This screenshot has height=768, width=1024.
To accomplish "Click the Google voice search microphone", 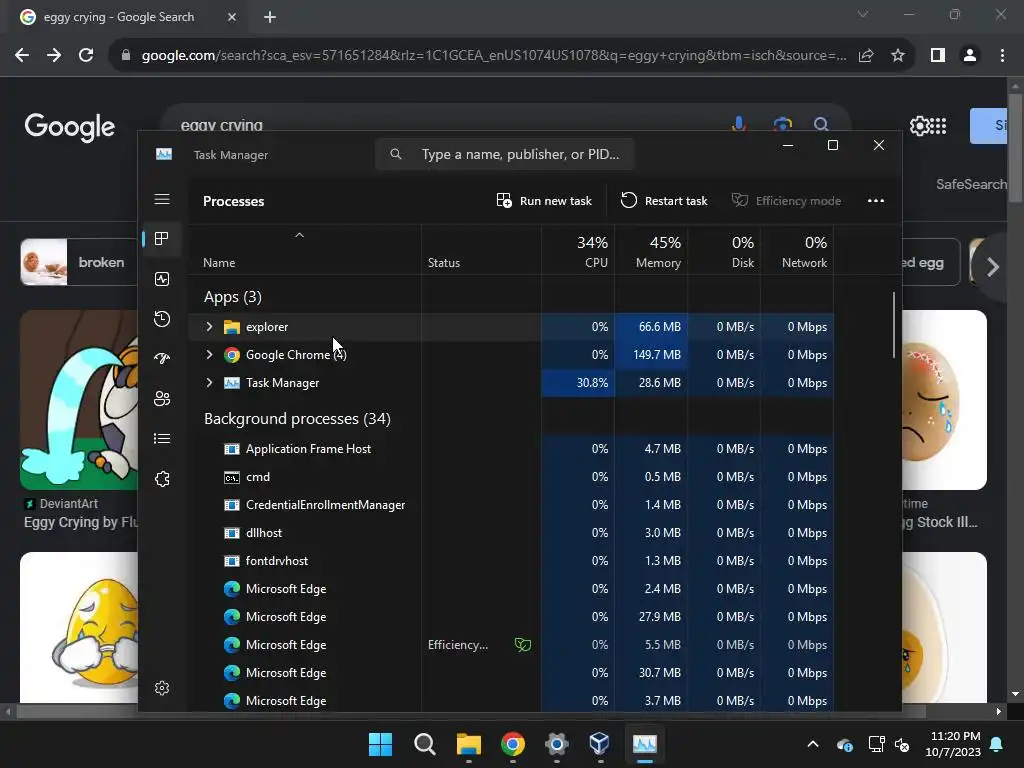I will pyautogui.click(x=739, y=123).
